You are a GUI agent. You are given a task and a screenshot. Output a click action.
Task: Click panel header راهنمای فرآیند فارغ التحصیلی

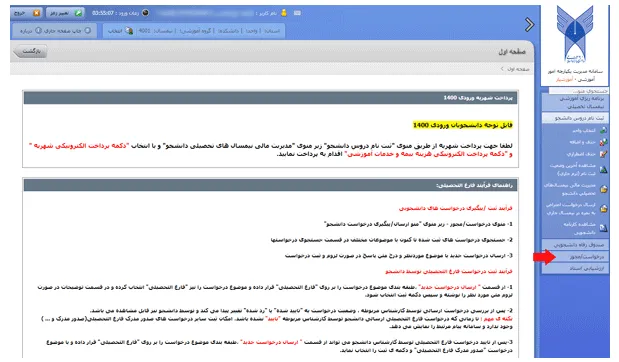[x=270, y=185]
